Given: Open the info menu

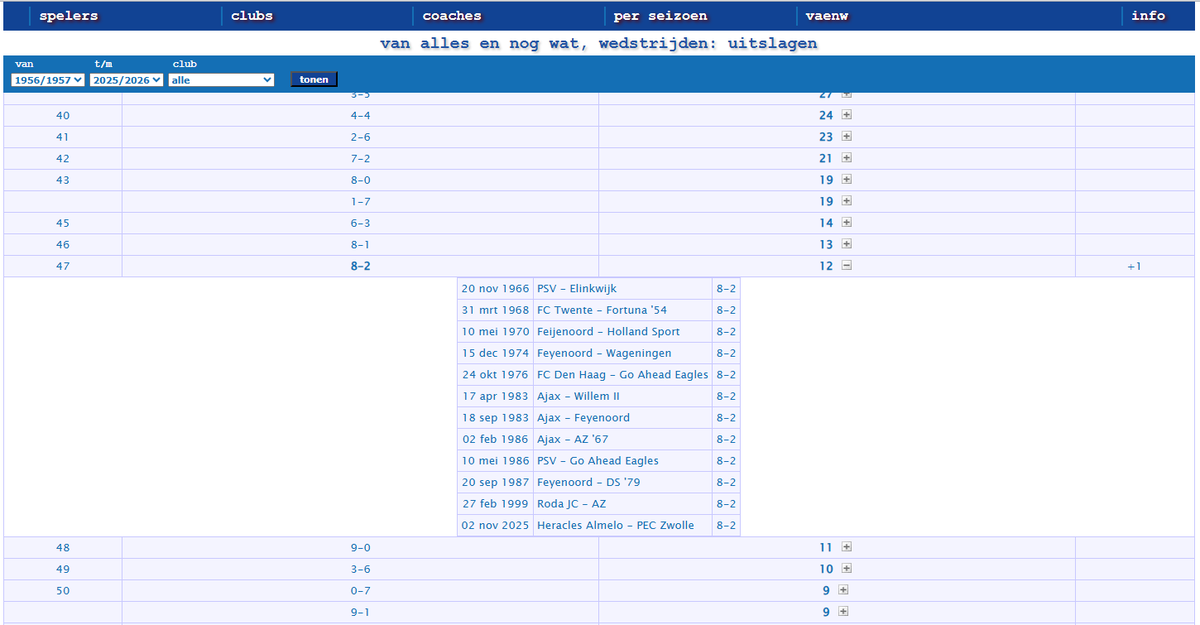Looking at the screenshot, I should (1148, 16).
